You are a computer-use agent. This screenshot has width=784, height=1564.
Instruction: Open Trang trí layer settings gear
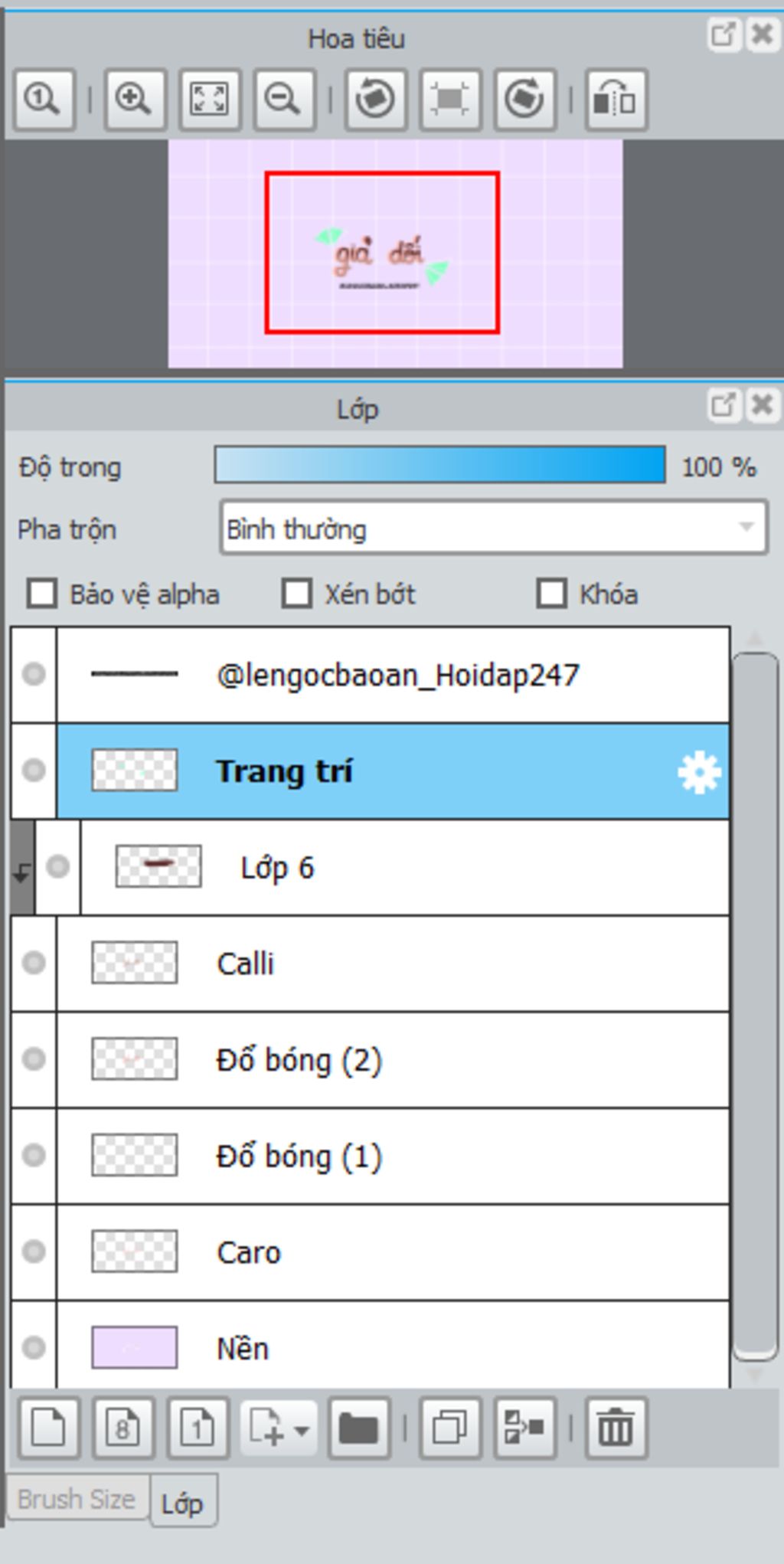coord(699,772)
